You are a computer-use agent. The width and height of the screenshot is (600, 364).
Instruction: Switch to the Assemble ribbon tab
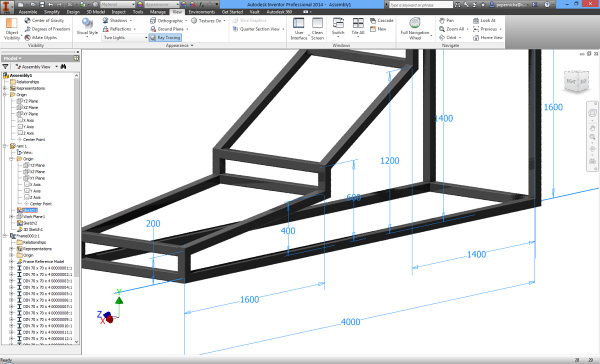click(x=28, y=12)
